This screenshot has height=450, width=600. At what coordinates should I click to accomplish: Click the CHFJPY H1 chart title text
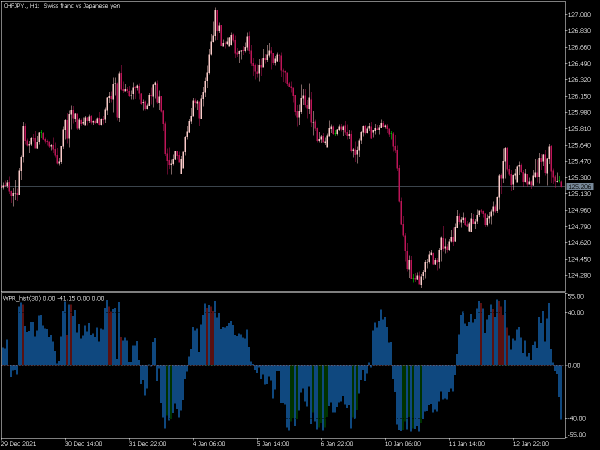[62, 6]
